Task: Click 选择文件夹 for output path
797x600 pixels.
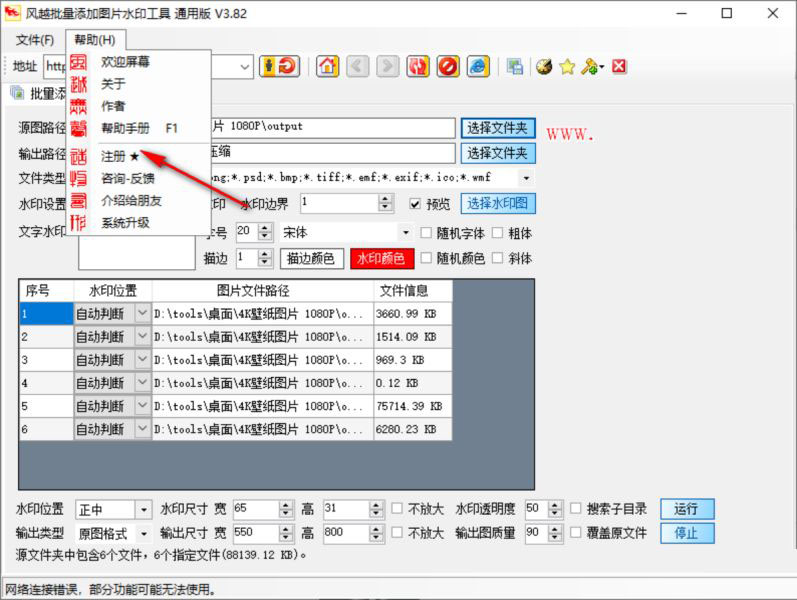Action: [498, 153]
